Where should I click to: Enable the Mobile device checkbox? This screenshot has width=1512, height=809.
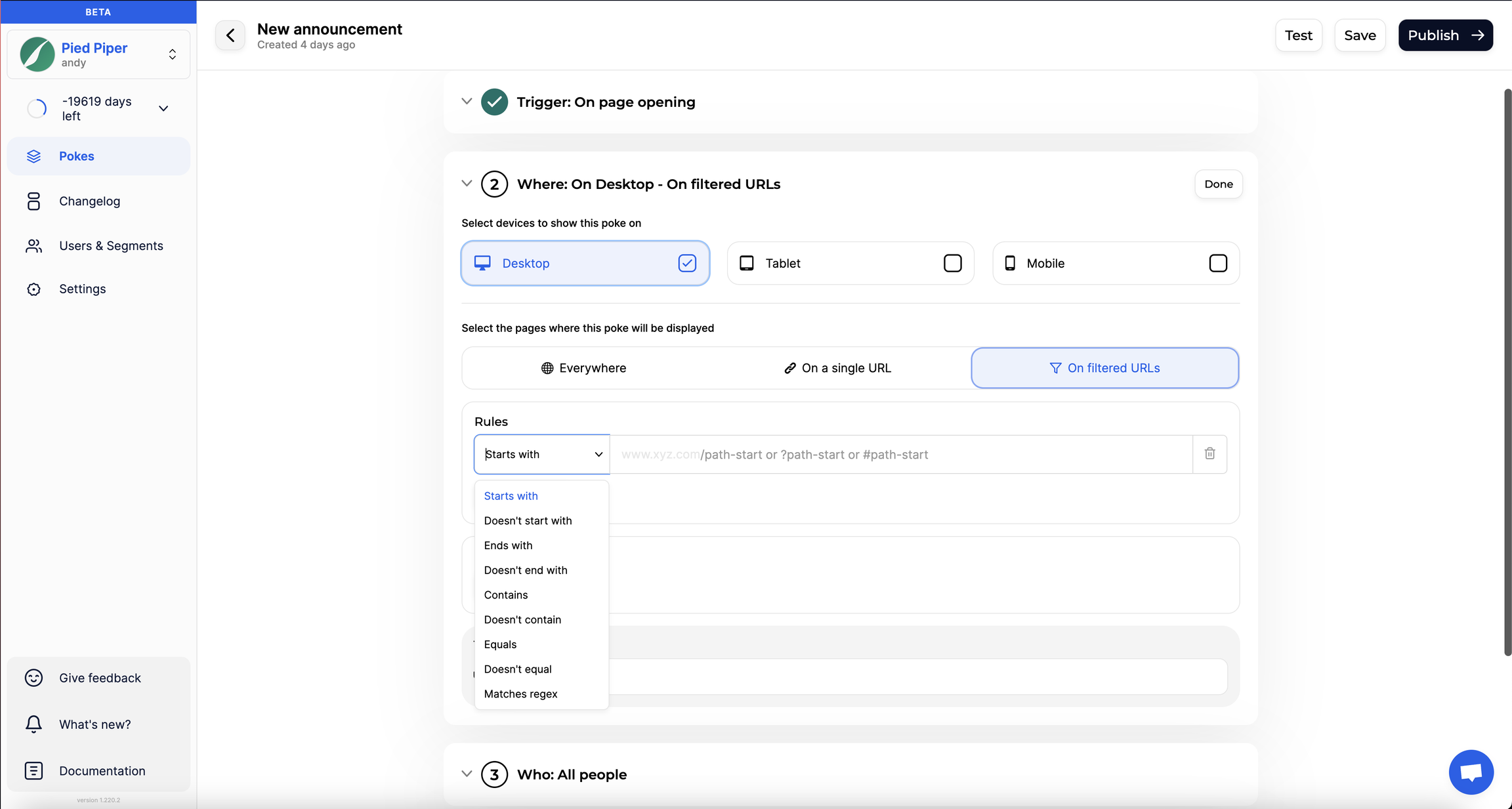[x=1217, y=263]
